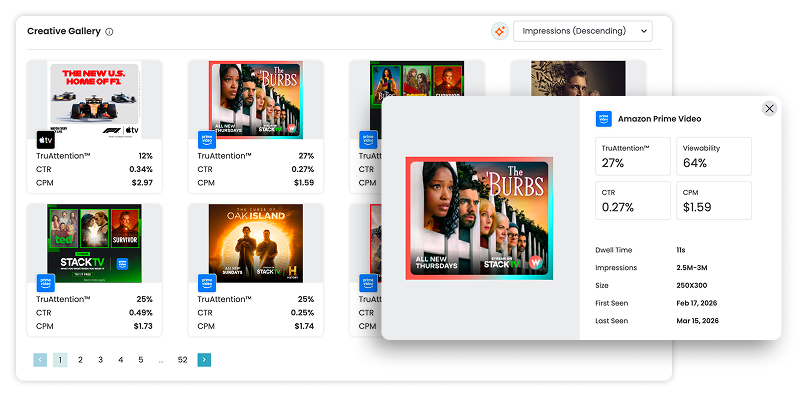Click the Last Seen Mar 15, 2026 date
Screen dimensions: 800x400
tap(697, 321)
